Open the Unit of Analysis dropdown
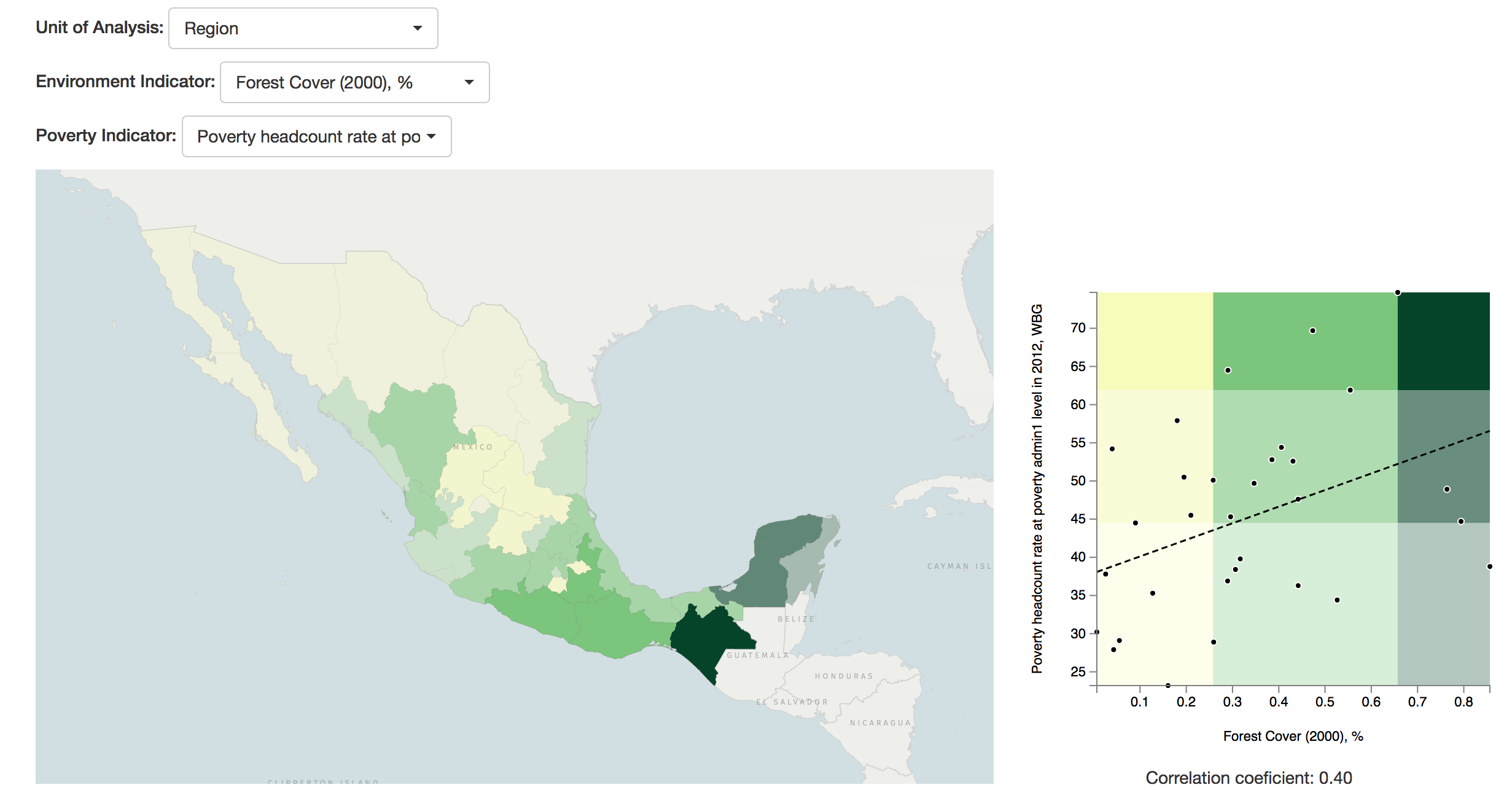This screenshot has height=790, width=1512. click(303, 28)
